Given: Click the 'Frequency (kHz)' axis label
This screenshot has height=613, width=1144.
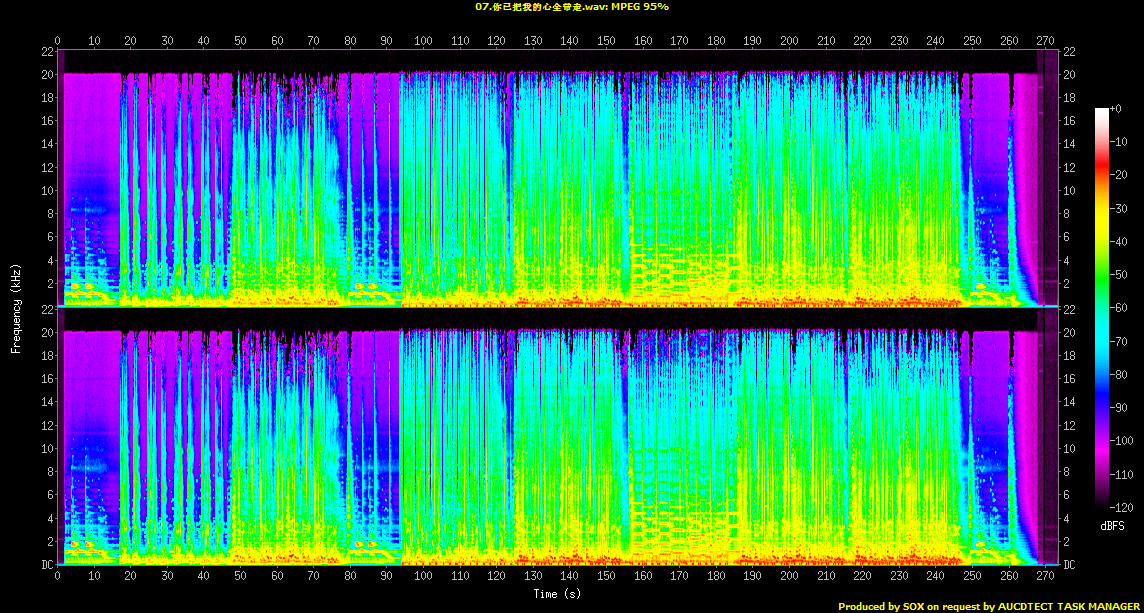Looking at the screenshot, I should click(15, 307).
